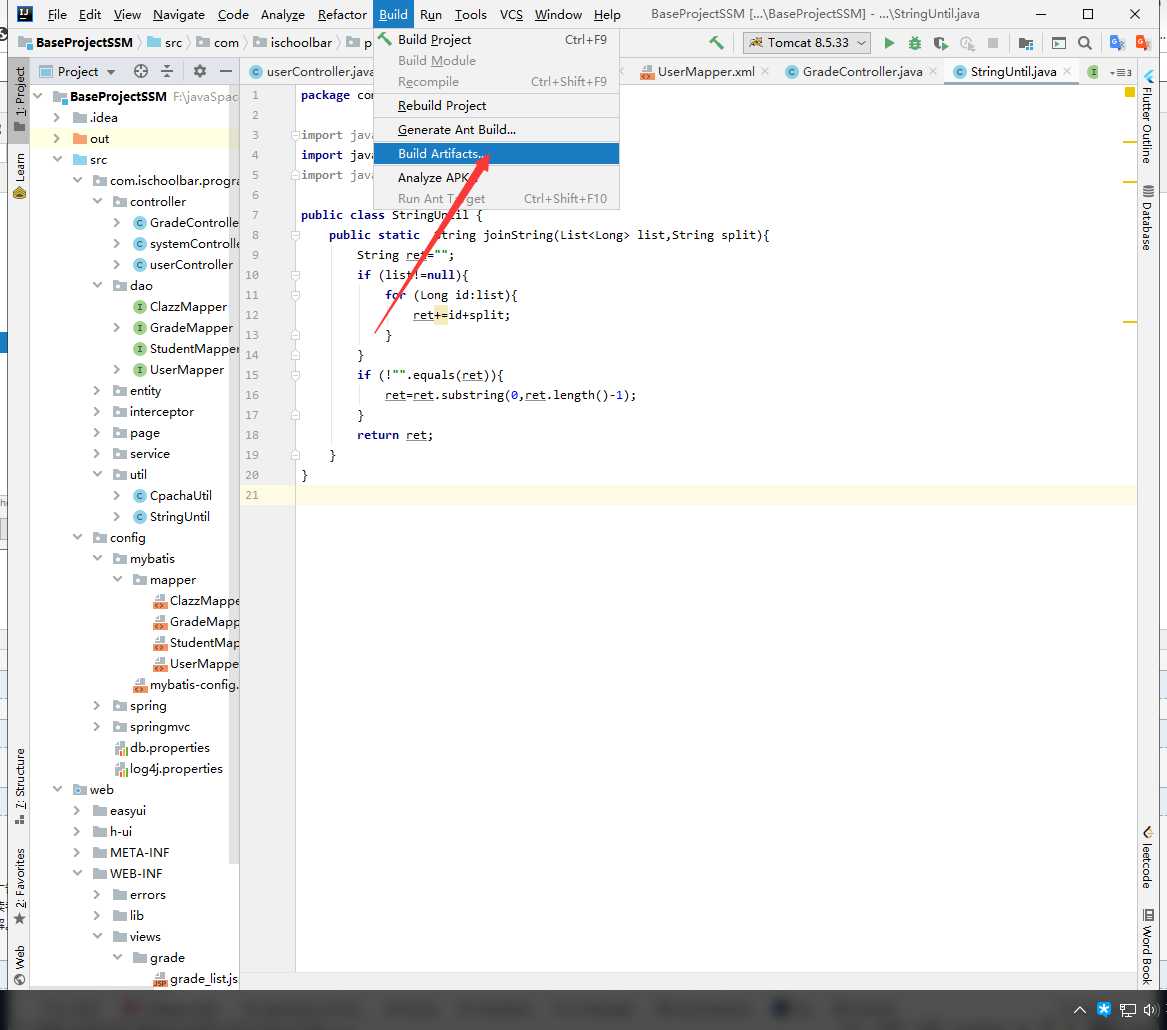Image resolution: width=1167 pixels, height=1030 pixels.
Task: Collapse all nodes with the Project panel icon
Action: [167, 71]
